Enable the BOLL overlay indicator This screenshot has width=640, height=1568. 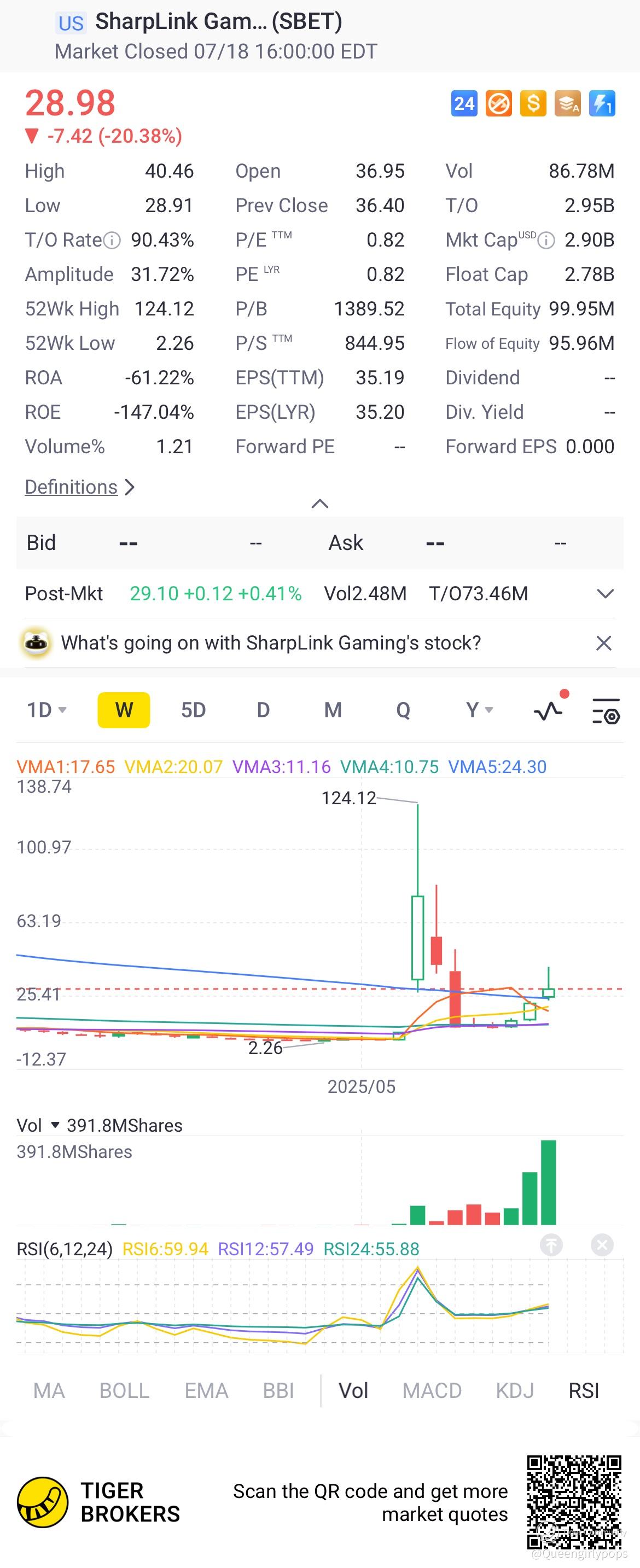coord(124,1391)
